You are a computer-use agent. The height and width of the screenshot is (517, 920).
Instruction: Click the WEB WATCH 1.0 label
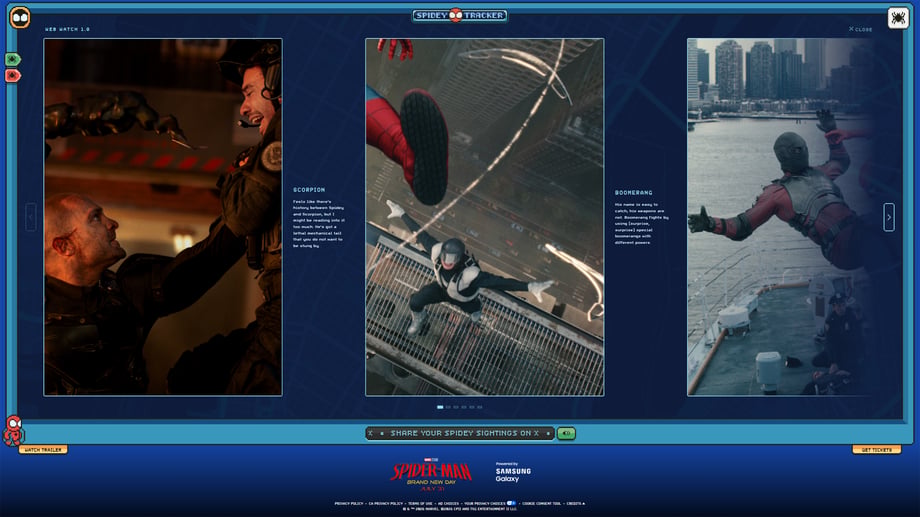click(67, 29)
